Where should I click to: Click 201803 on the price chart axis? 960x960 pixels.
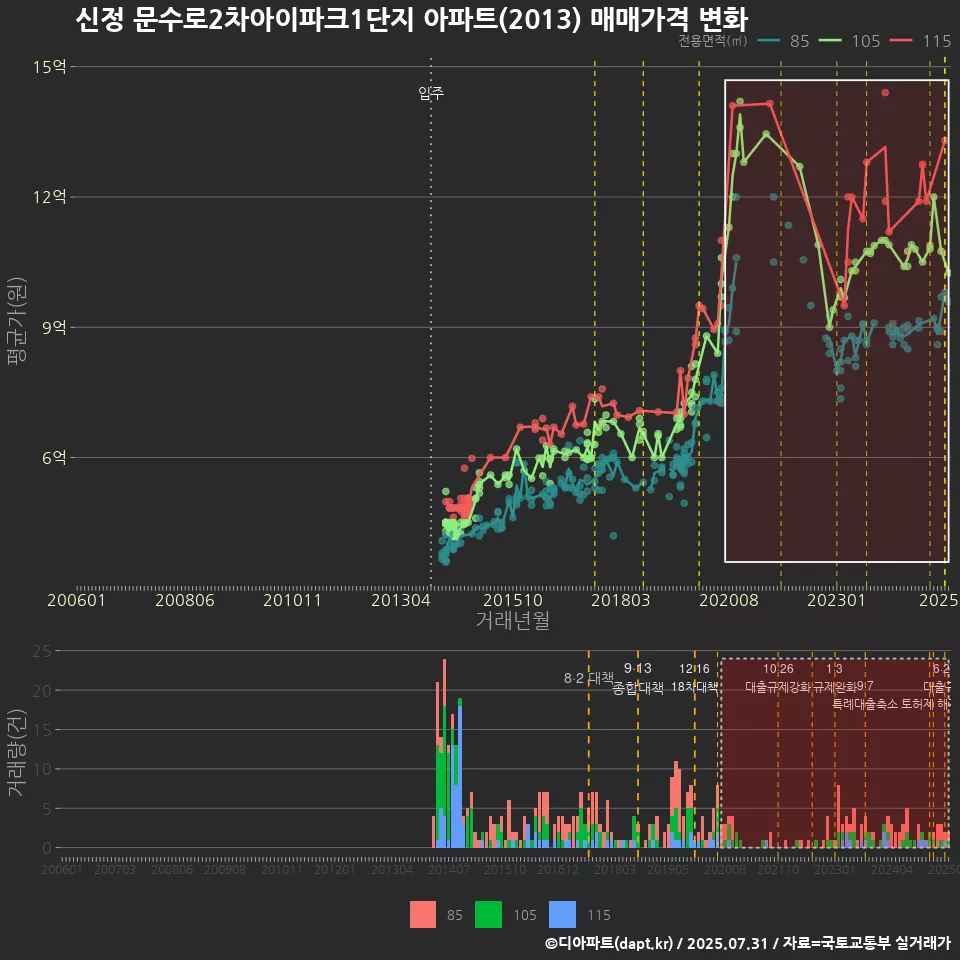coord(620,600)
